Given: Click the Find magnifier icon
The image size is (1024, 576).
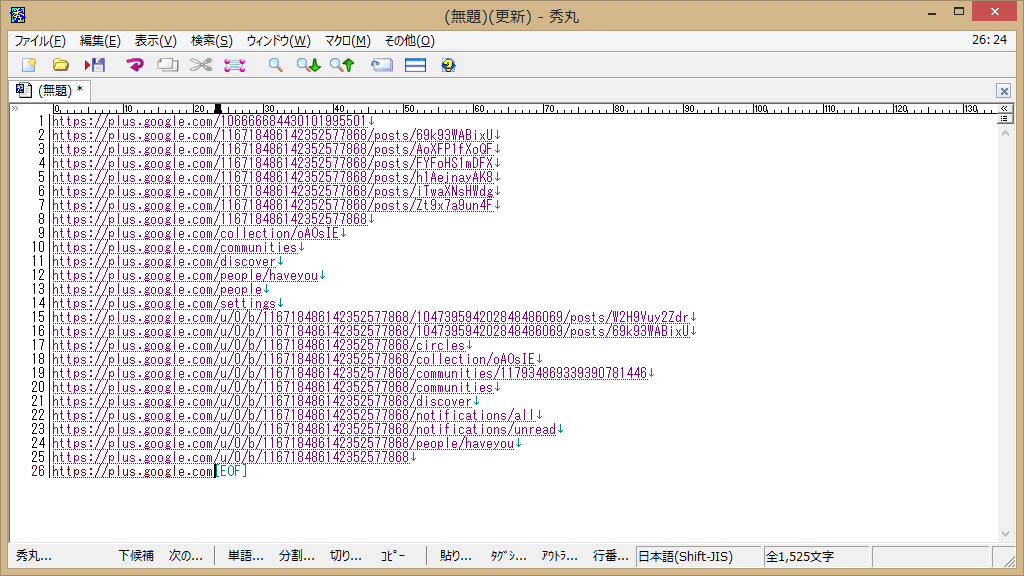Looking at the screenshot, I should tap(275, 65).
